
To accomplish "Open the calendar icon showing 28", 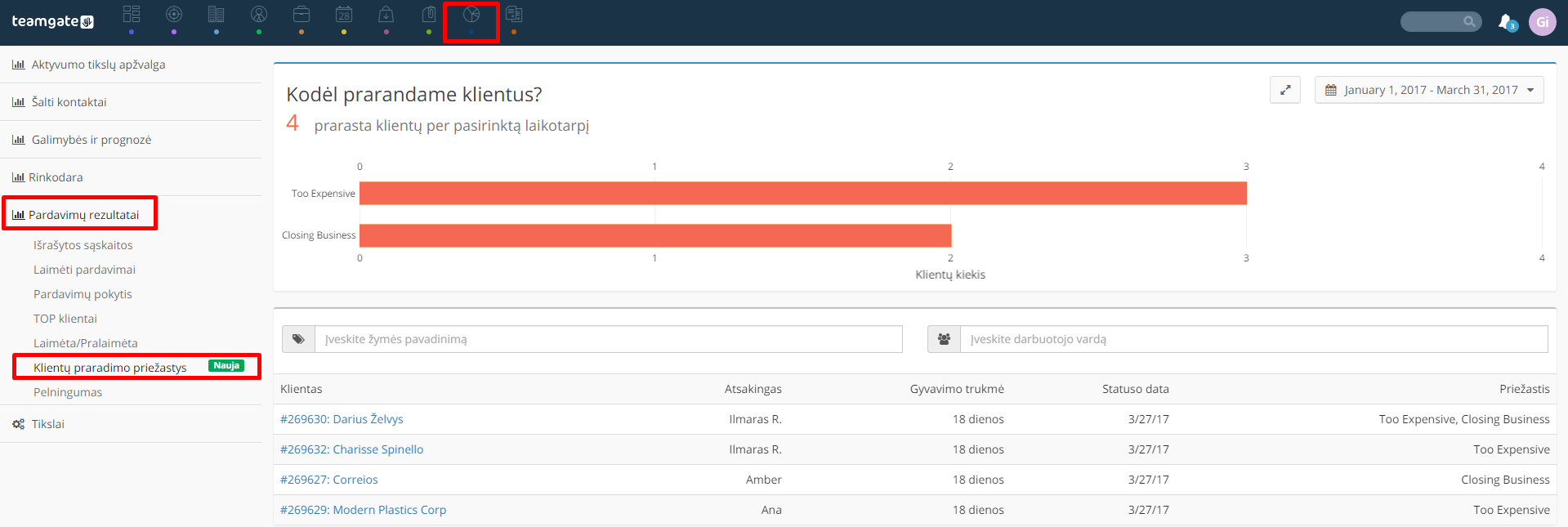I will pyautogui.click(x=344, y=14).
